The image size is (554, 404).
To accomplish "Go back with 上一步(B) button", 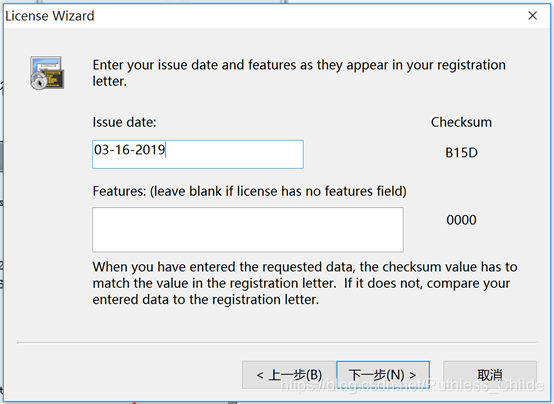I will (x=289, y=375).
